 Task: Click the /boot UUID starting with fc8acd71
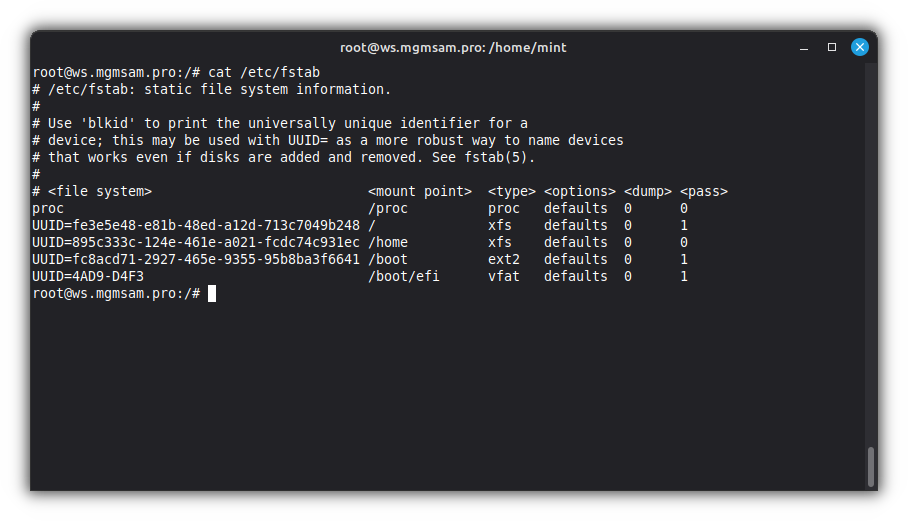[196, 259]
